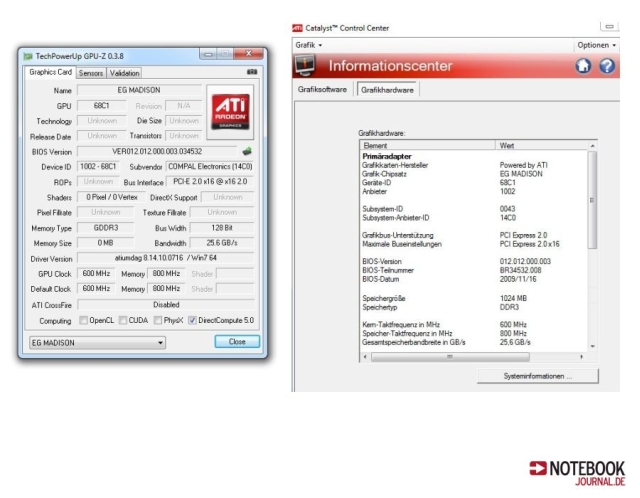Click the Driver Version atiumdag field

point(166,258)
